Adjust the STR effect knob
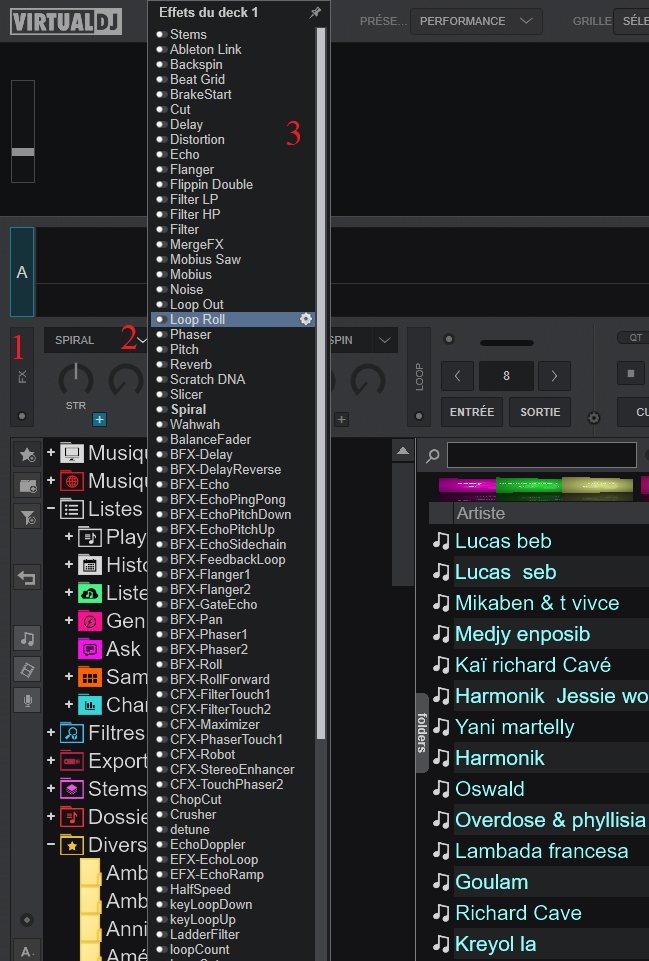The image size is (649, 961). point(76,381)
